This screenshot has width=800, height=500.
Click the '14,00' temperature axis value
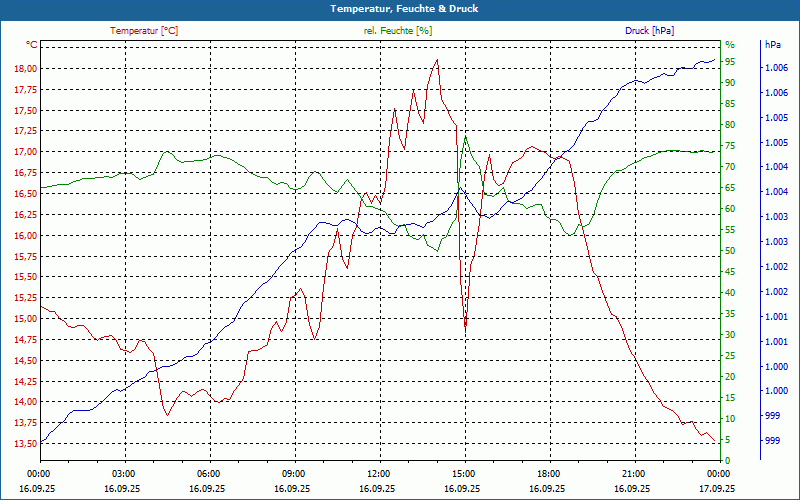(27, 402)
